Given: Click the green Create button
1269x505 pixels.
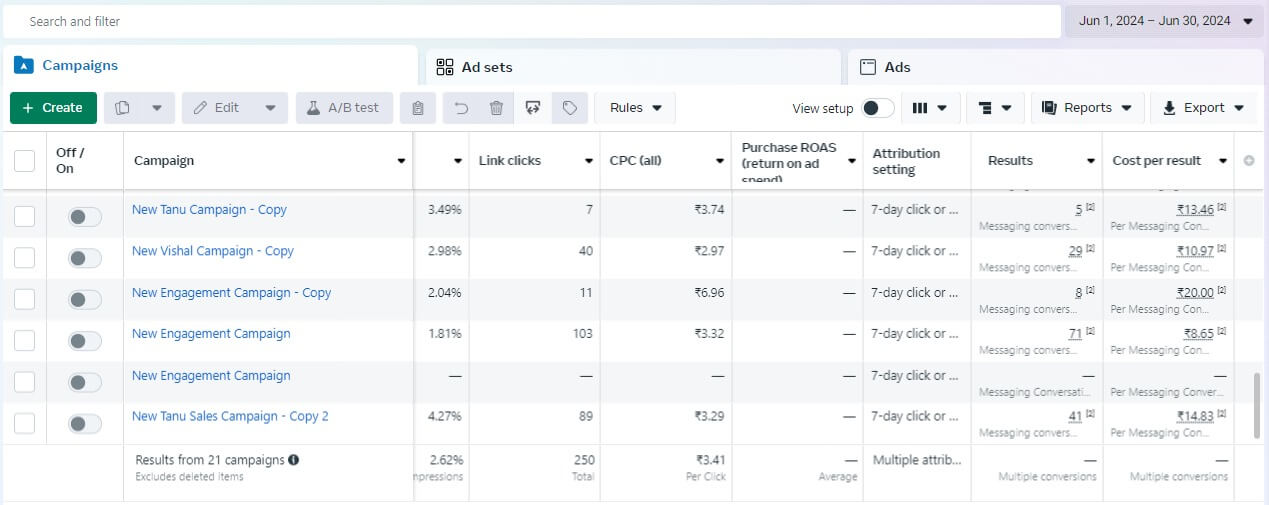Looking at the screenshot, I should point(53,108).
